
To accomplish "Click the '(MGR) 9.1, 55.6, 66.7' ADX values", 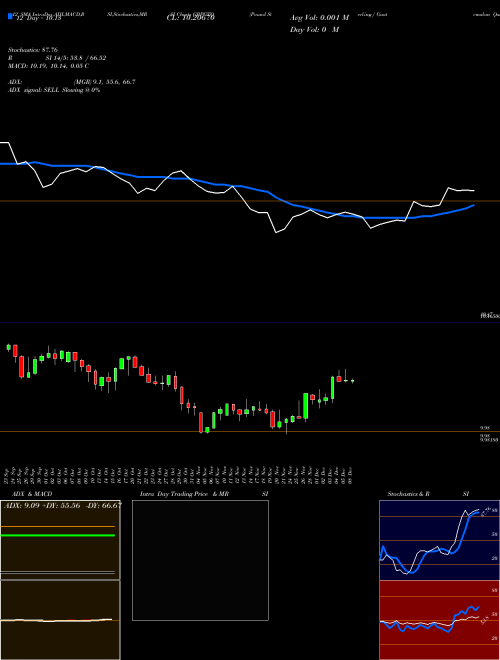I will [x=104, y=82].
